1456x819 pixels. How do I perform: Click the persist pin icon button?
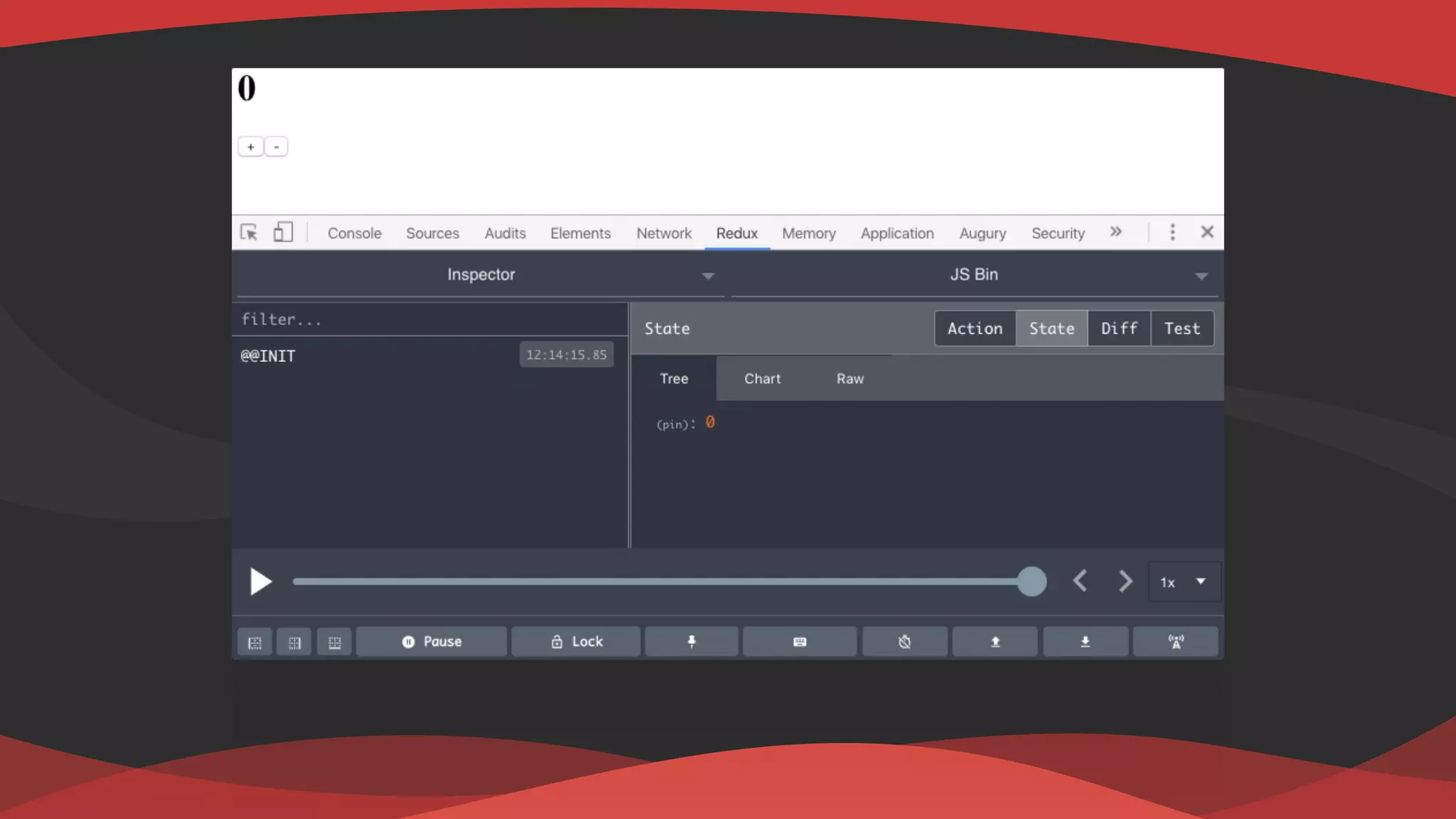click(691, 642)
